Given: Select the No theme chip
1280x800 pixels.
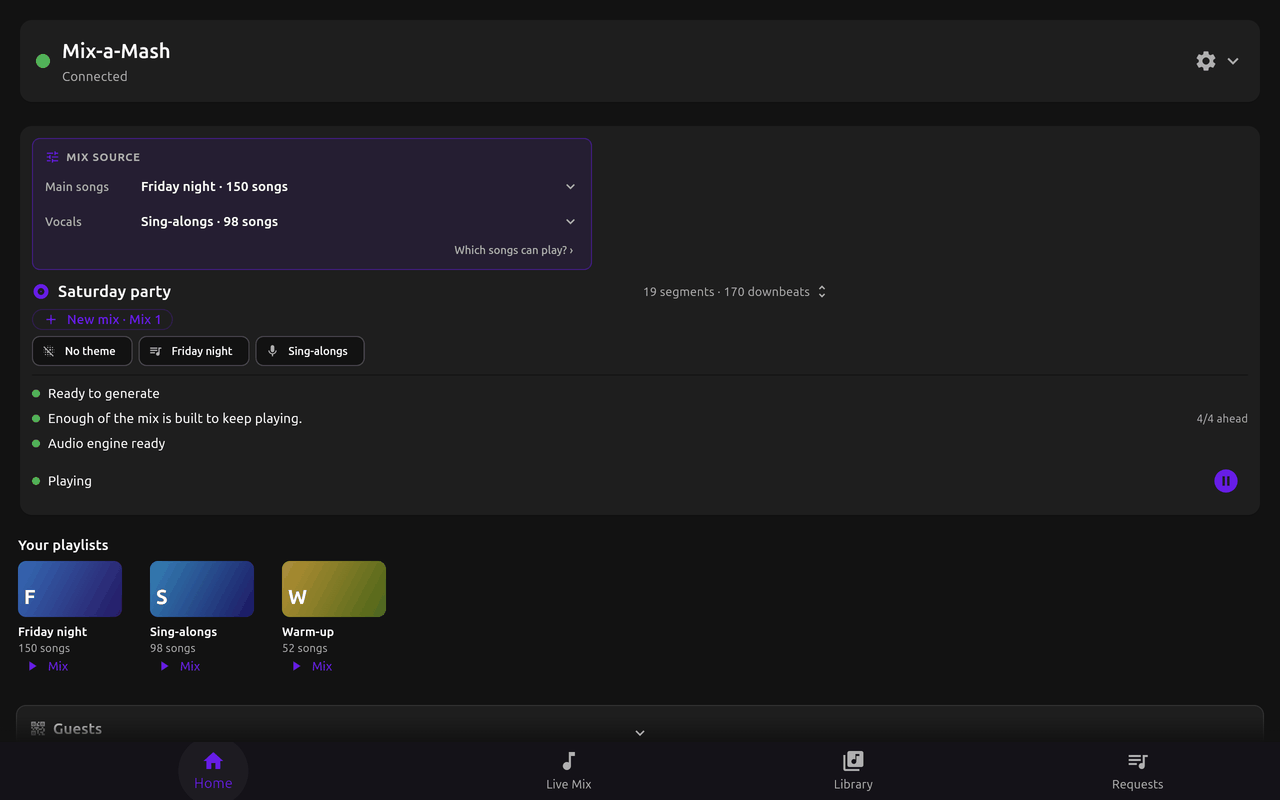Looking at the screenshot, I should pyautogui.click(x=82, y=351).
